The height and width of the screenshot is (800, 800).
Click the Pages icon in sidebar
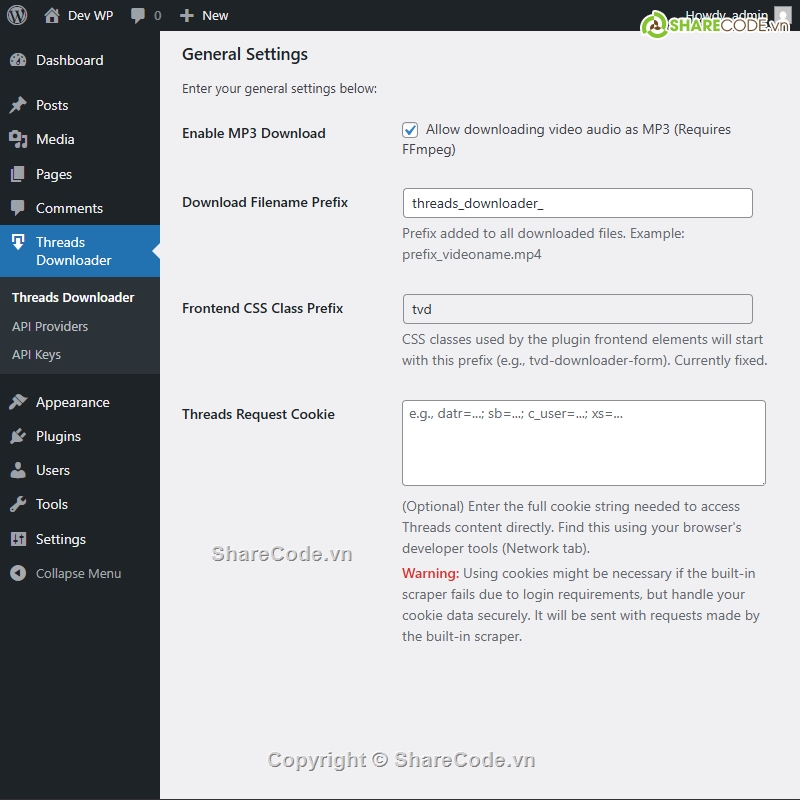click(18, 174)
